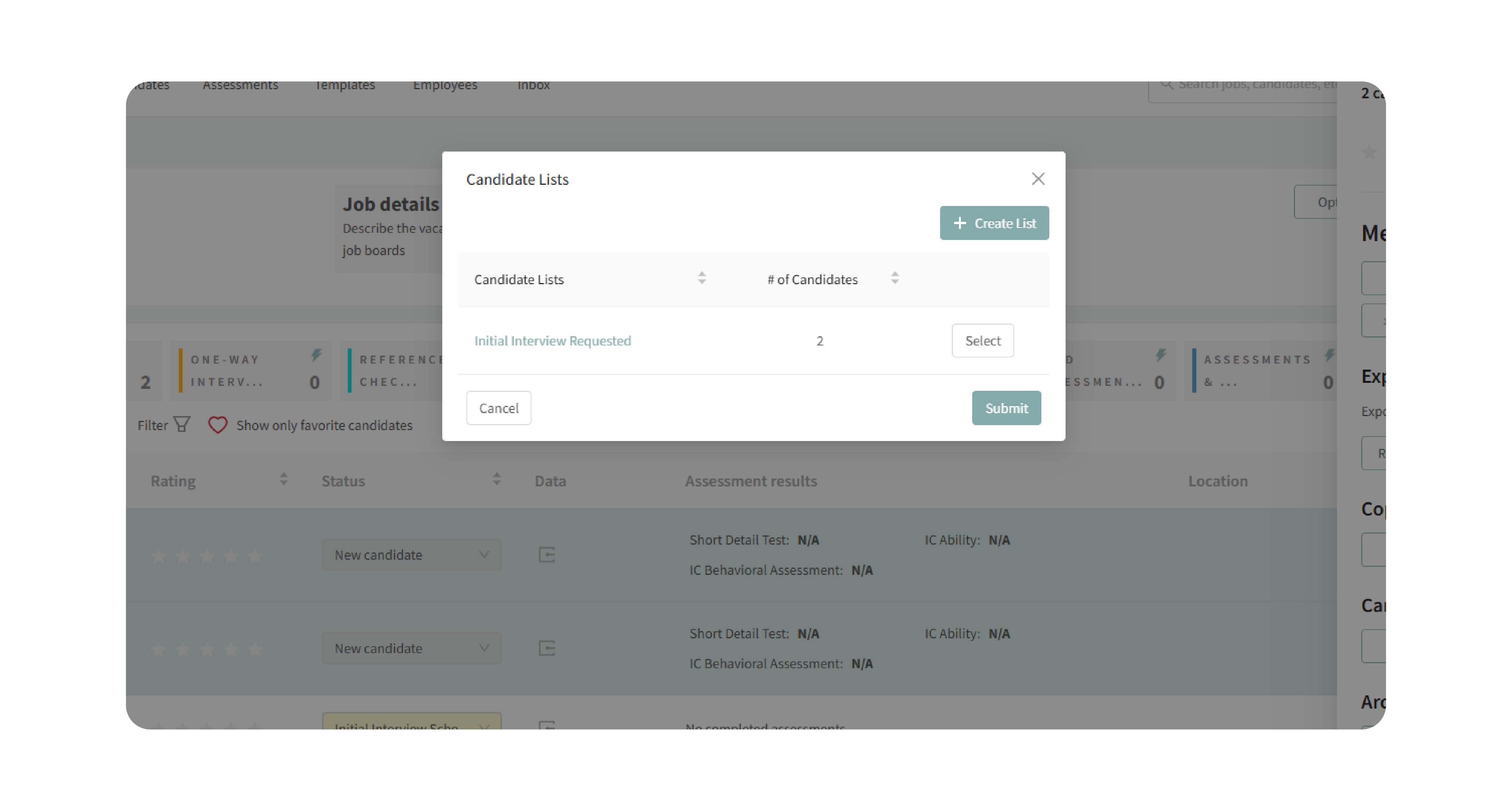The image size is (1512, 811).
Task: Open data icon for second candidate
Action: point(547,648)
